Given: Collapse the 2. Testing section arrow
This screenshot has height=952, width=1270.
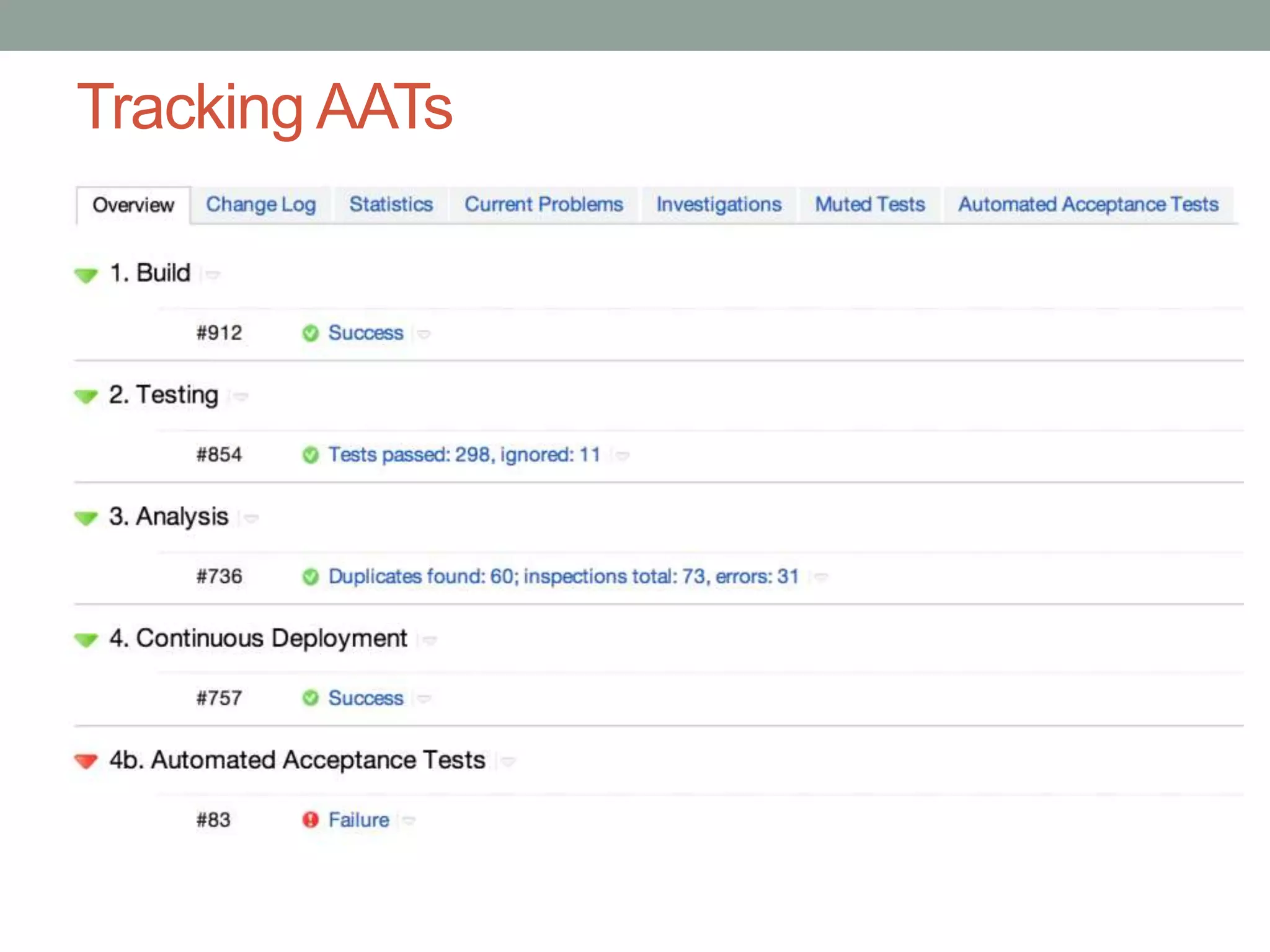Looking at the screenshot, I should click(86, 396).
